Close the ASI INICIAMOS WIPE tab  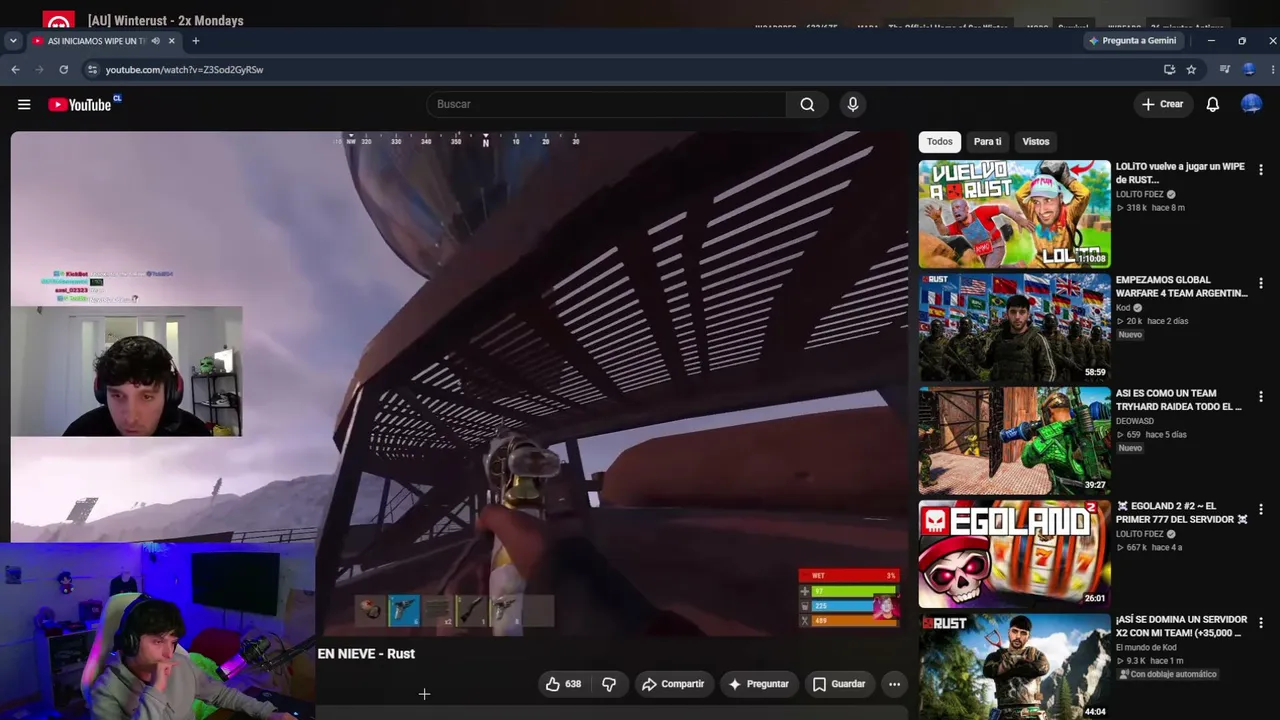(171, 41)
